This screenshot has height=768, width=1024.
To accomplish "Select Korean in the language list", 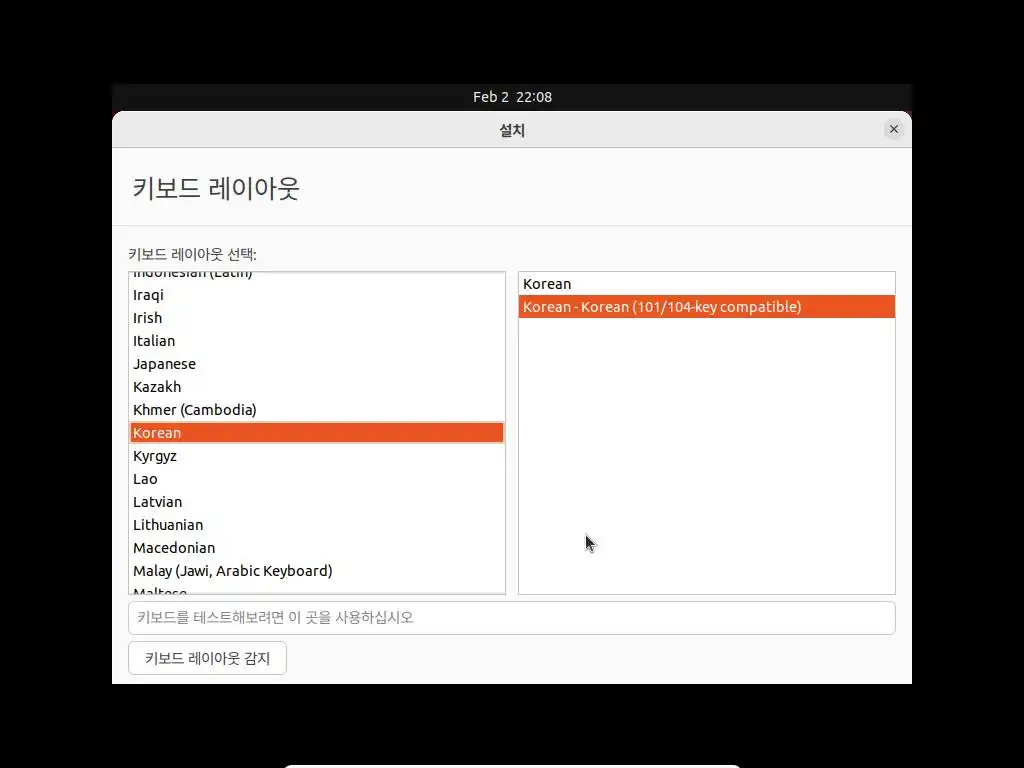I will pos(317,432).
